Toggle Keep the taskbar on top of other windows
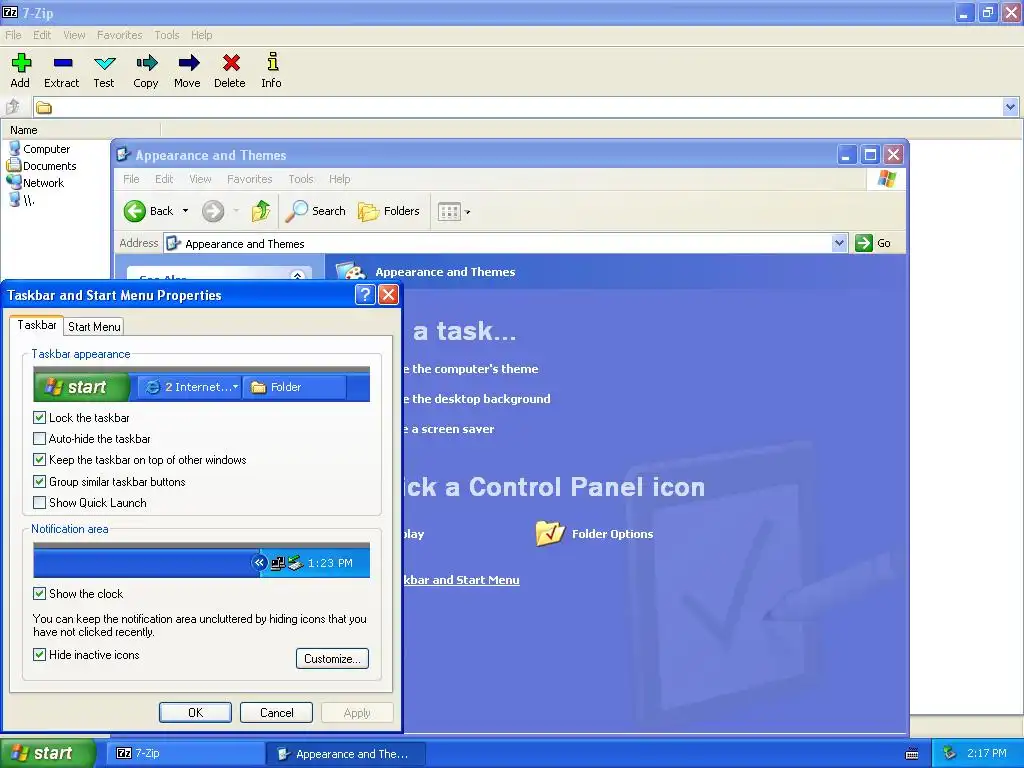 coord(39,460)
